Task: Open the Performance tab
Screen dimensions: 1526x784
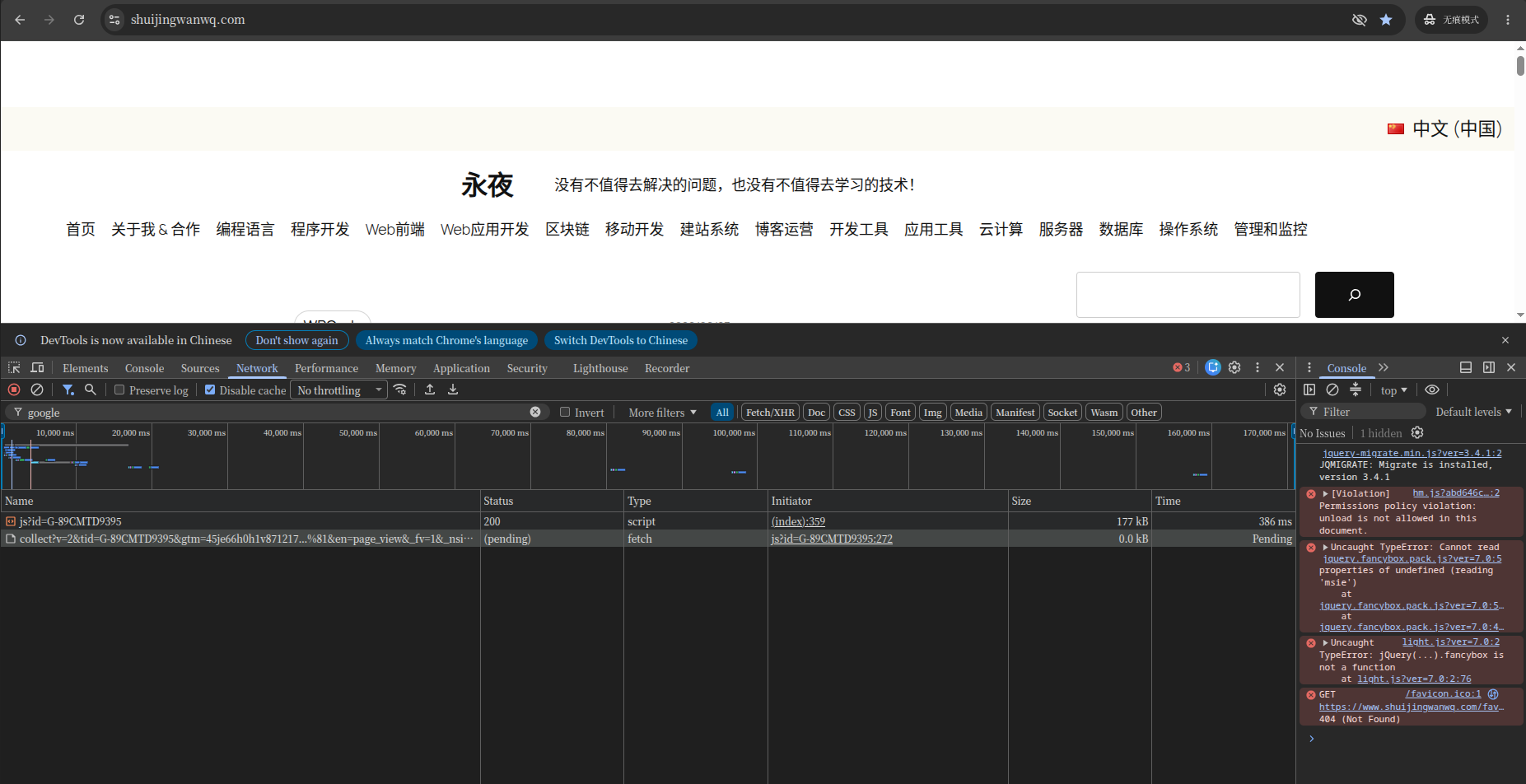Action: point(326,368)
